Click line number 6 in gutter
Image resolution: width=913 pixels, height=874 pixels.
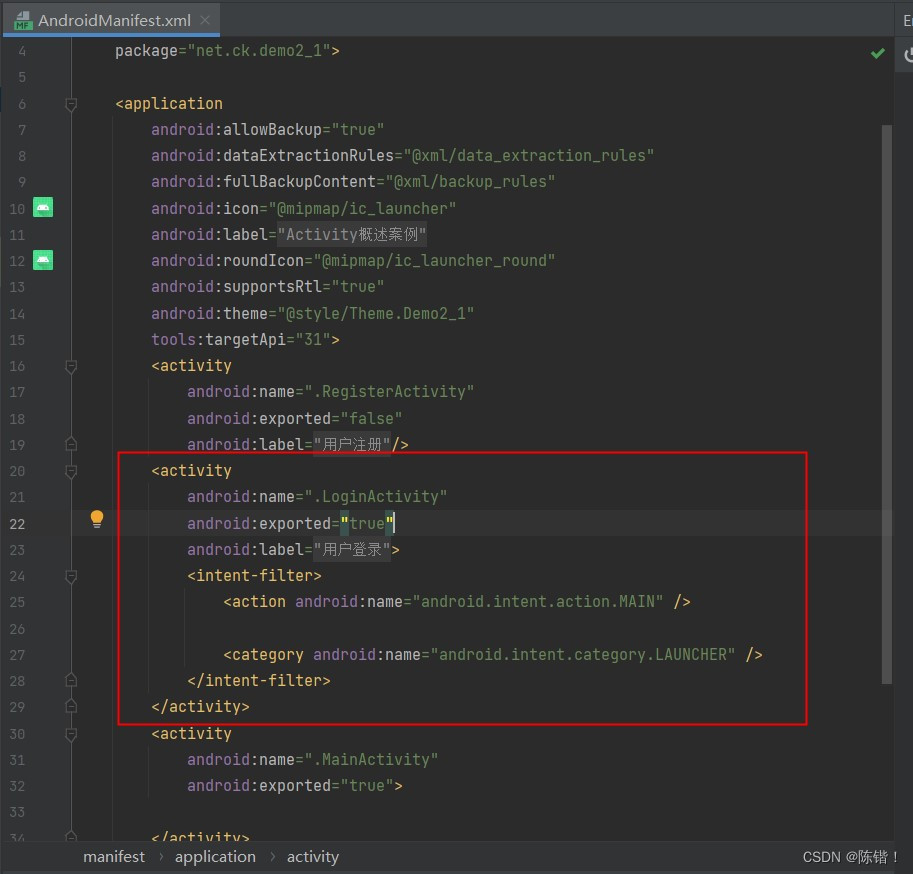22,104
